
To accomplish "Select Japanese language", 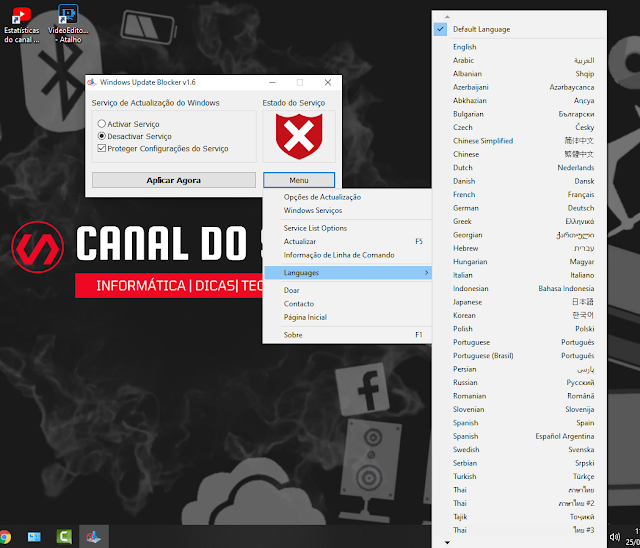I will [519, 302].
